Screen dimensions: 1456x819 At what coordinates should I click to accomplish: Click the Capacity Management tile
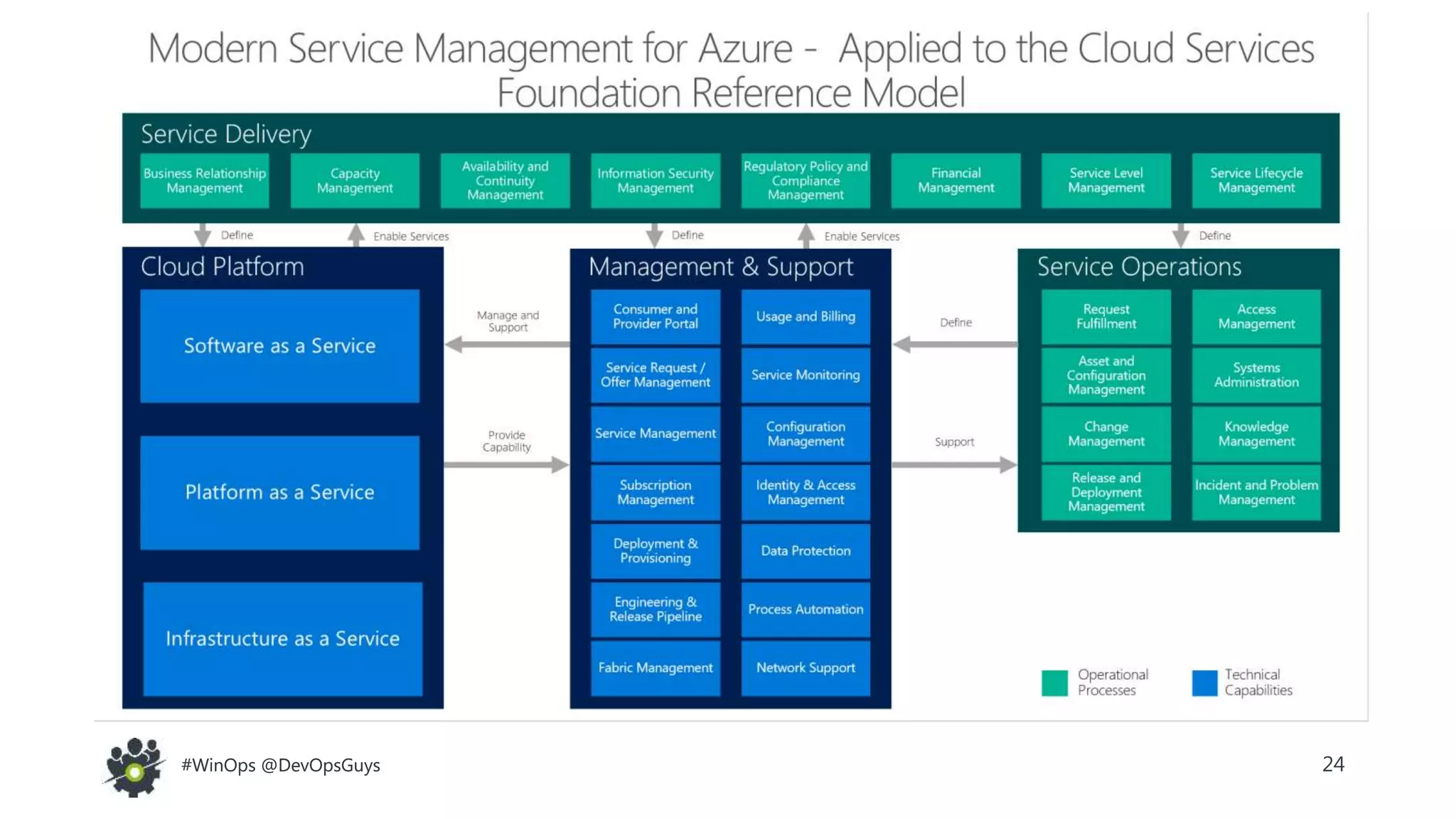point(355,181)
